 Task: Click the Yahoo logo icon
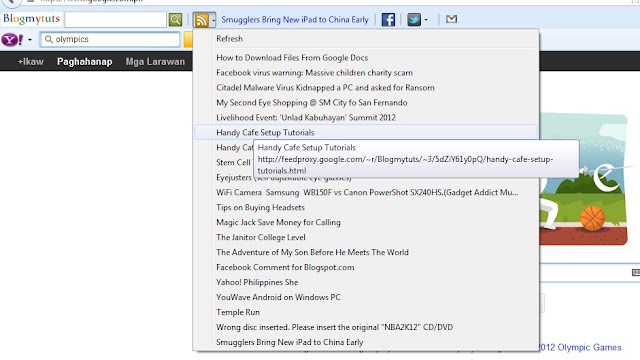pyautogui.click(x=12, y=40)
